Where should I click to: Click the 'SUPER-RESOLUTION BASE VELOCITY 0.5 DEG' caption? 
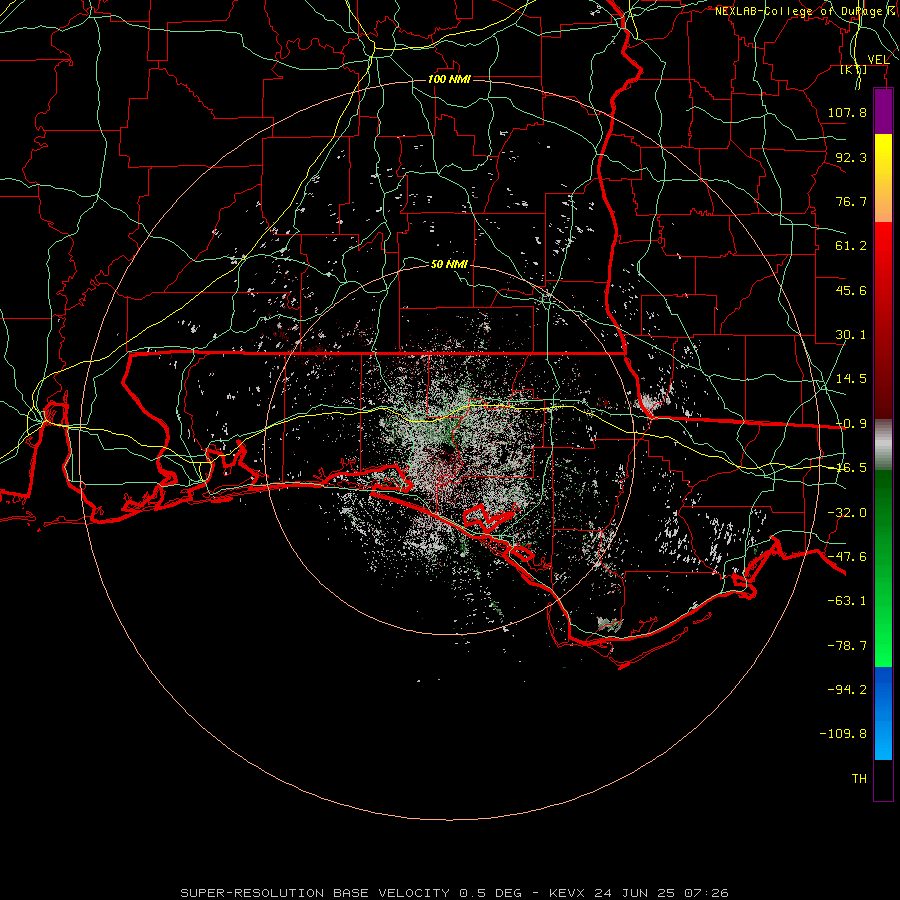(352, 893)
